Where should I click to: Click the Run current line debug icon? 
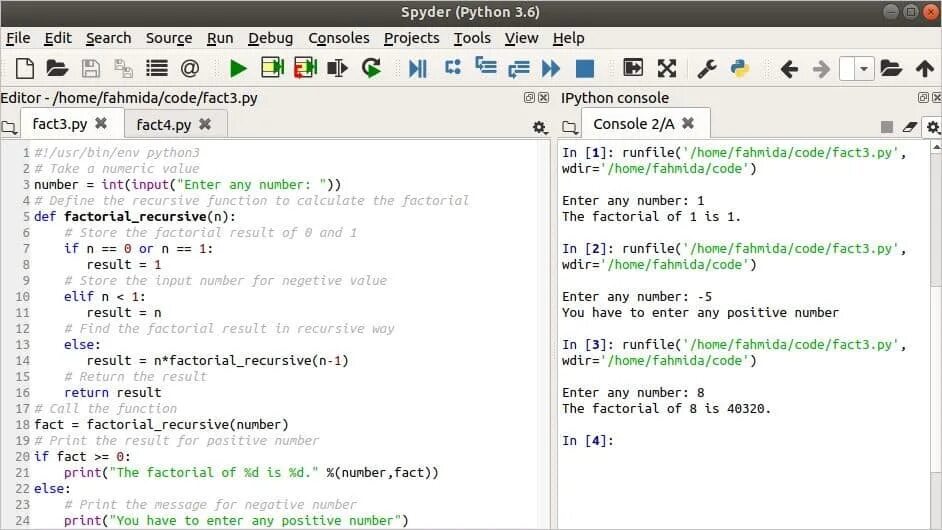coord(453,67)
